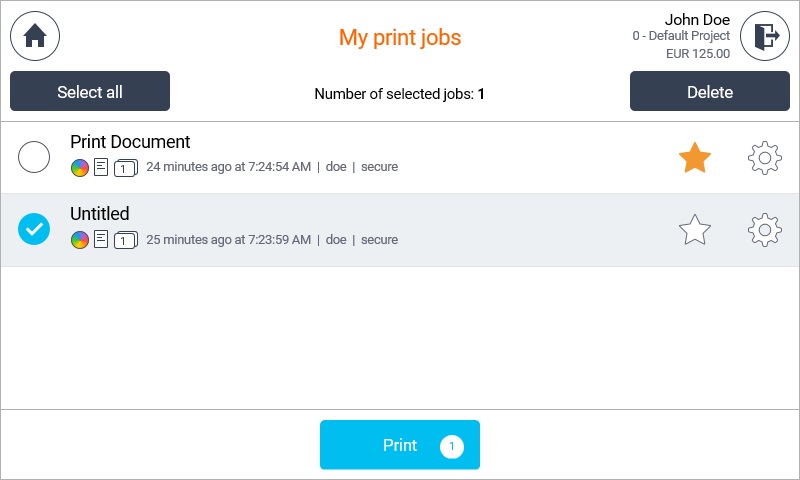Click the copies icon on Print Document
This screenshot has width=800, height=480.
[x=125, y=167]
